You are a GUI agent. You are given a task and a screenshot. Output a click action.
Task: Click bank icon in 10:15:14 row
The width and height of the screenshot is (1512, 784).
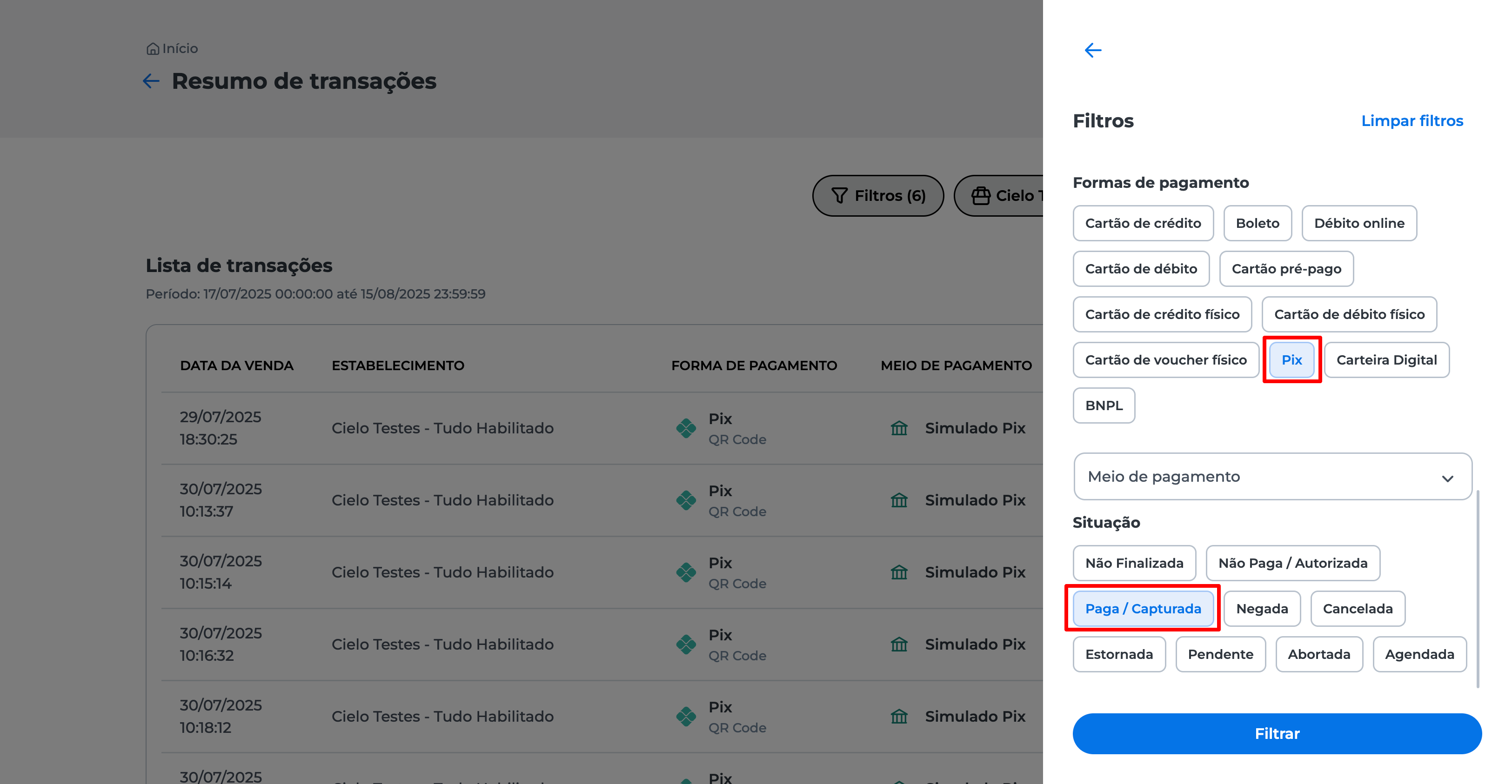pos(899,572)
